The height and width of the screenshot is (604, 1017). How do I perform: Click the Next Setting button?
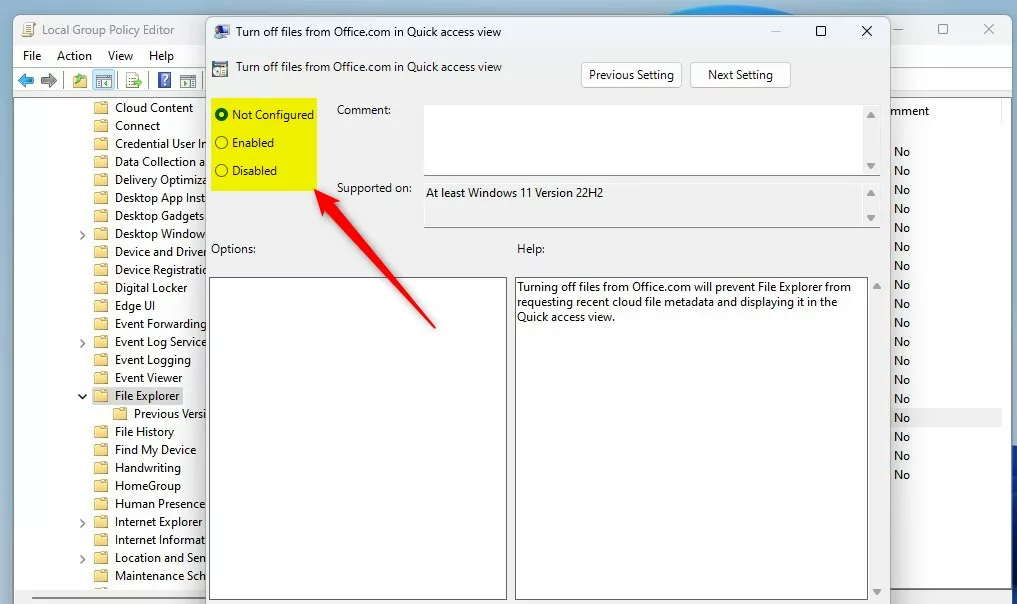point(740,75)
